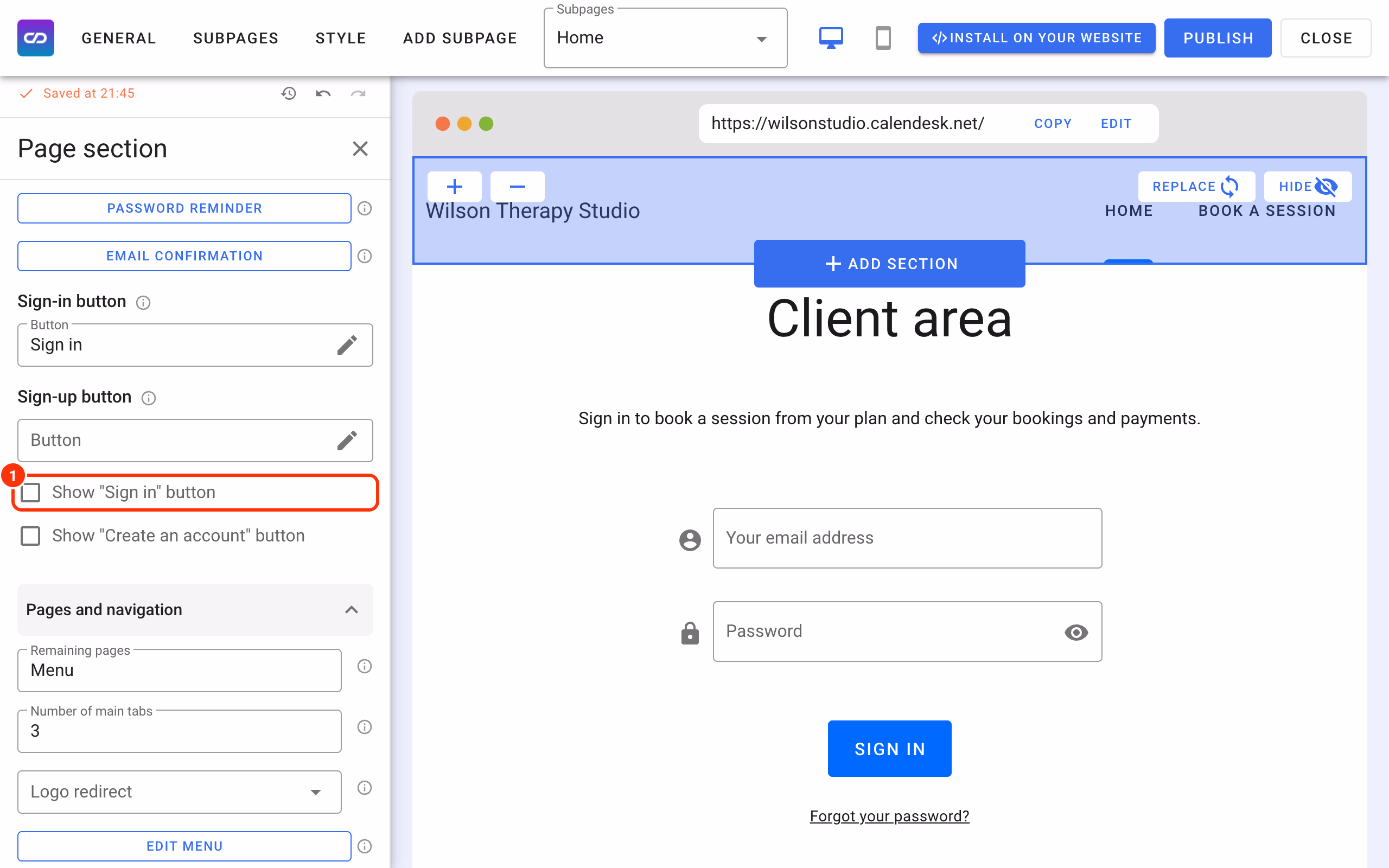The image size is (1389, 868).
Task: Open the GENERAL menu
Action: pyautogui.click(x=119, y=38)
